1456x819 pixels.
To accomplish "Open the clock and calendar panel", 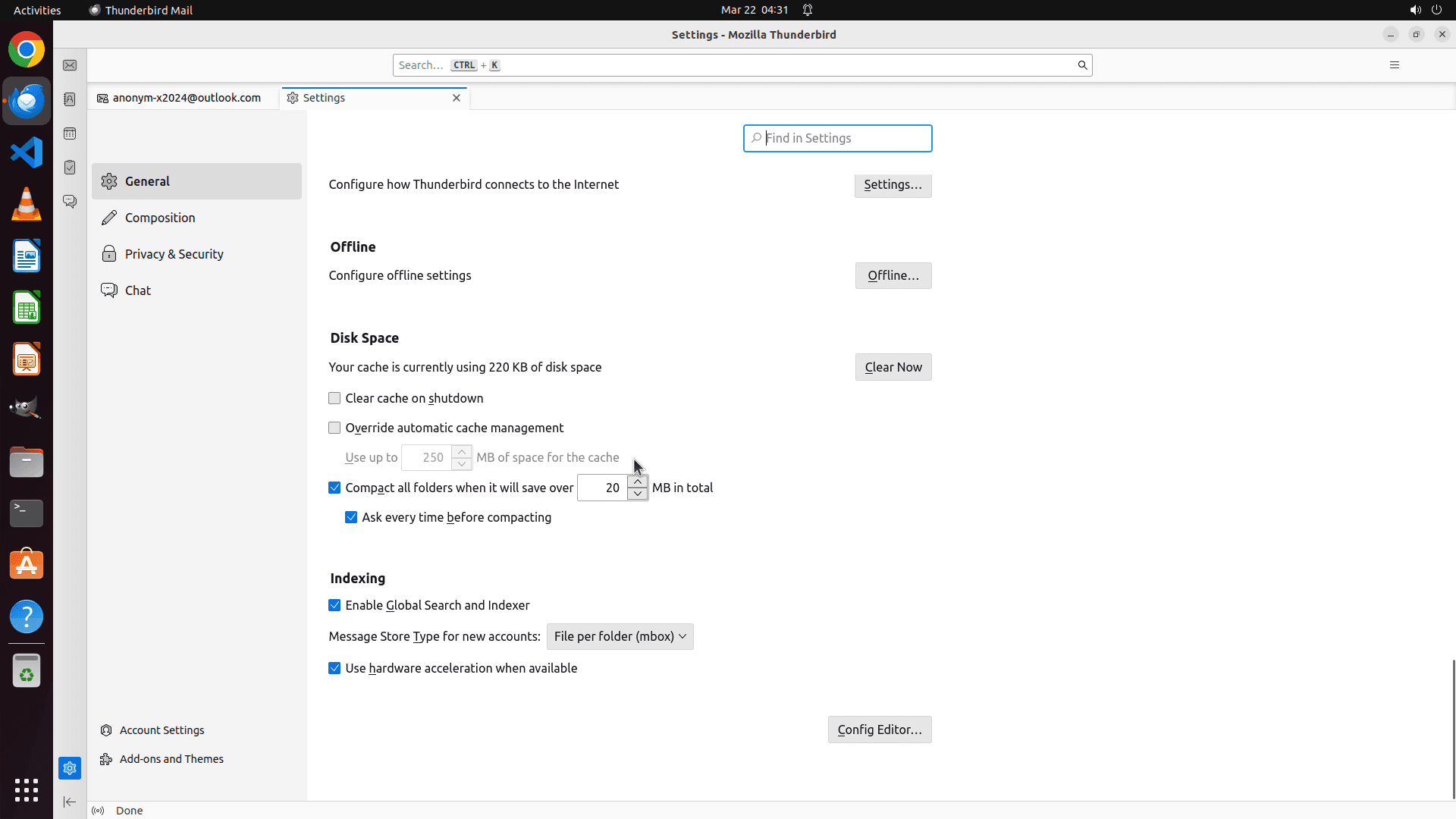I will [x=754, y=10].
